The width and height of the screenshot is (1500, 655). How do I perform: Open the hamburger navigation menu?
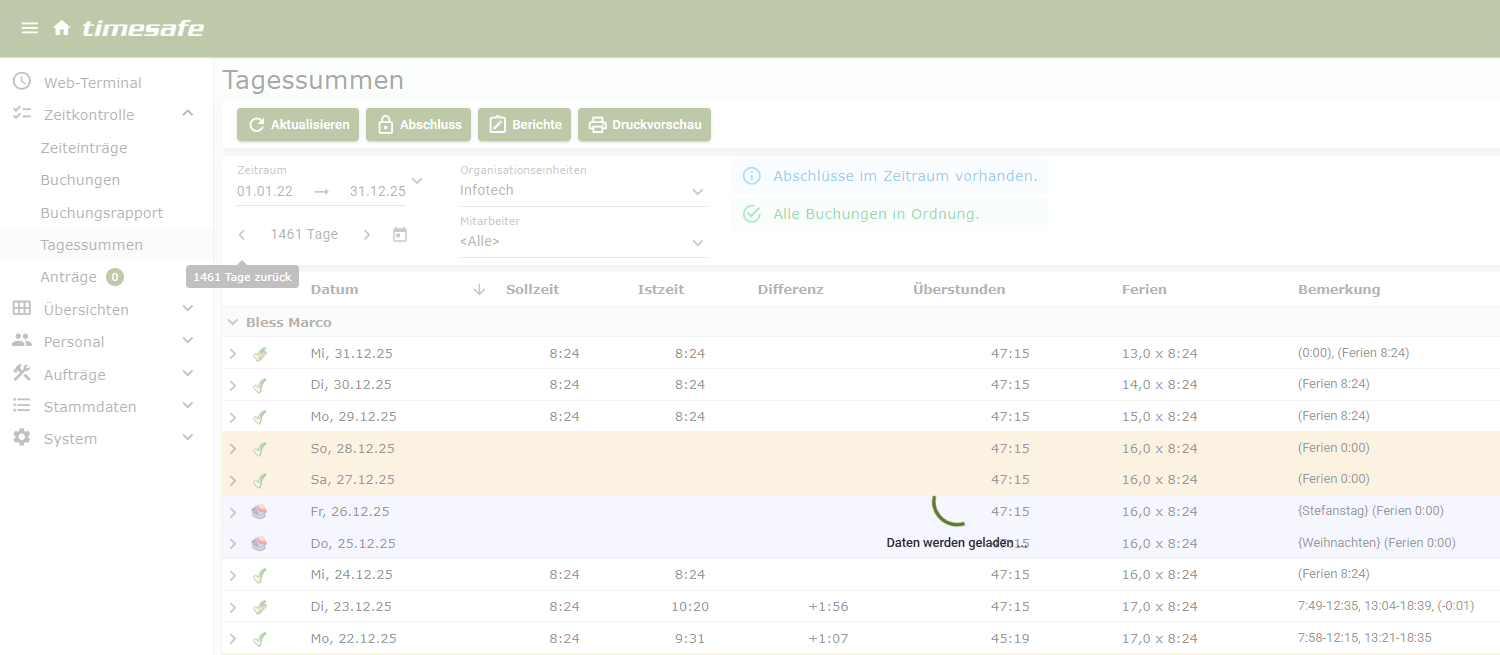tap(30, 28)
